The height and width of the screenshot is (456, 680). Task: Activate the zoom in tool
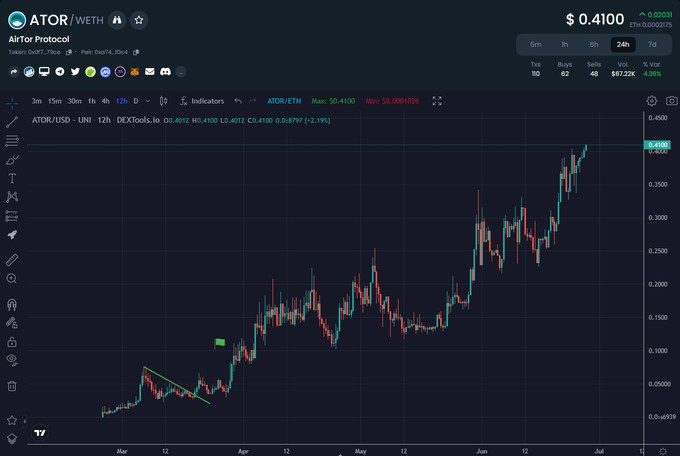click(x=12, y=279)
